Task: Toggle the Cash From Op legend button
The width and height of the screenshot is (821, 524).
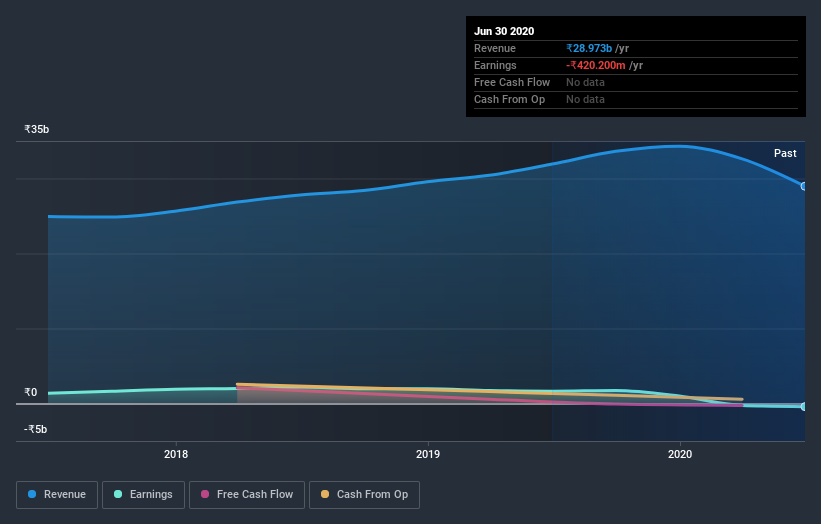Action: coord(364,495)
